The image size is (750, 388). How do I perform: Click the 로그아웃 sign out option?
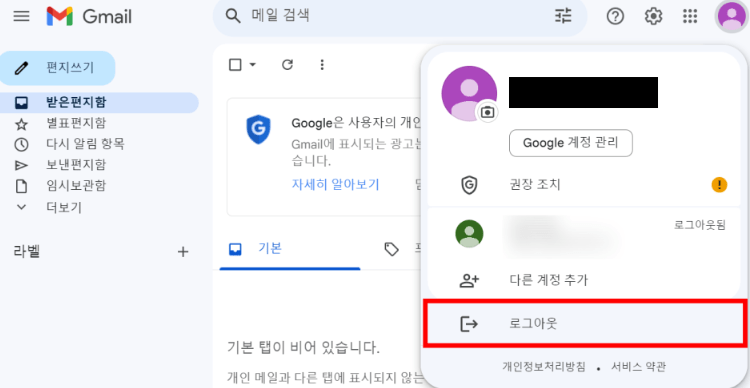click(x=585, y=323)
